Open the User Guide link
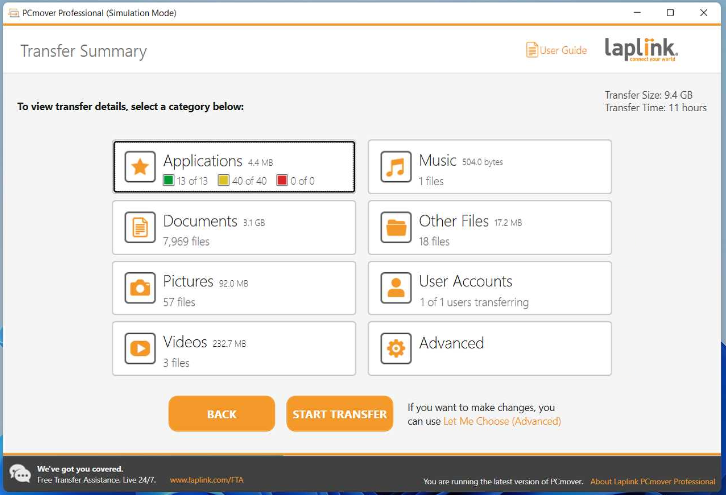 (x=563, y=50)
